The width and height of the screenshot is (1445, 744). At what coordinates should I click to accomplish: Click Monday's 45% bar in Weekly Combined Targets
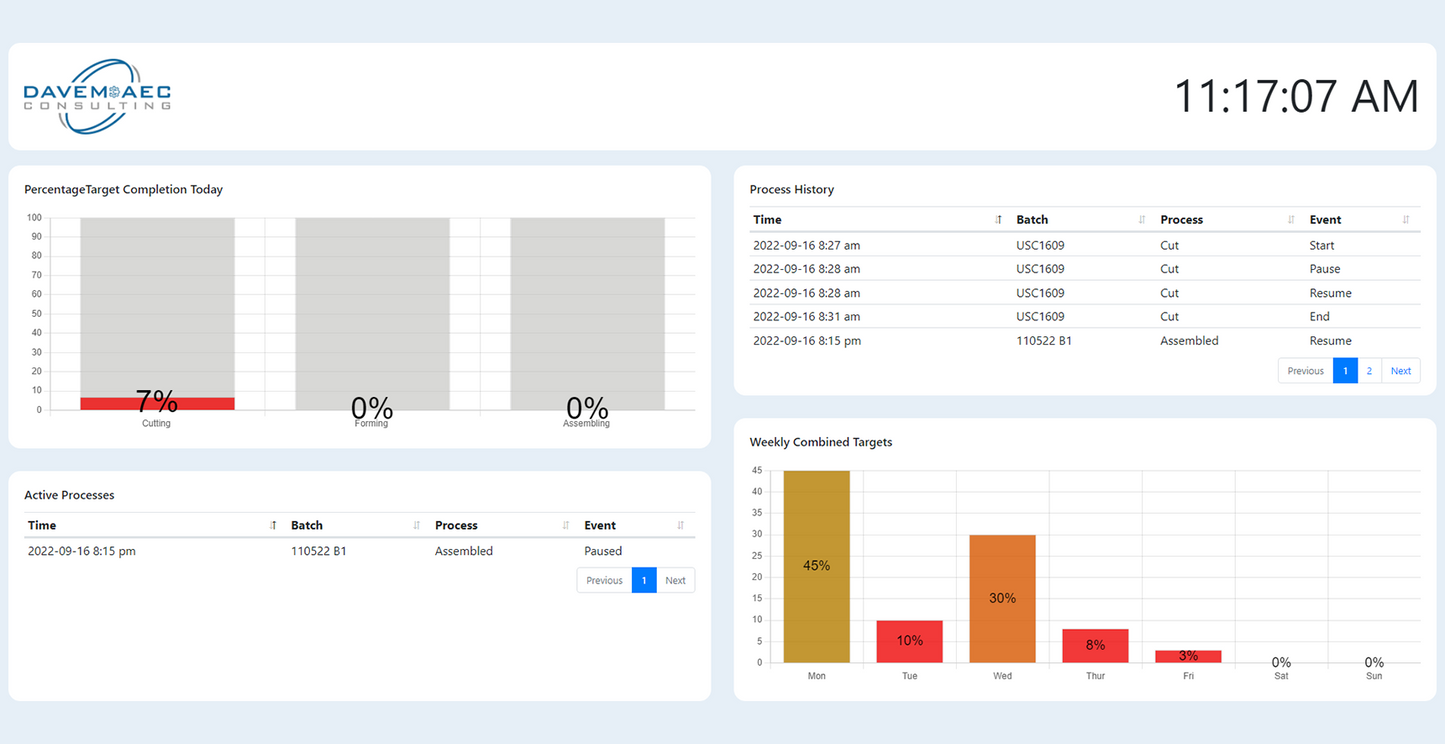(x=816, y=565)
